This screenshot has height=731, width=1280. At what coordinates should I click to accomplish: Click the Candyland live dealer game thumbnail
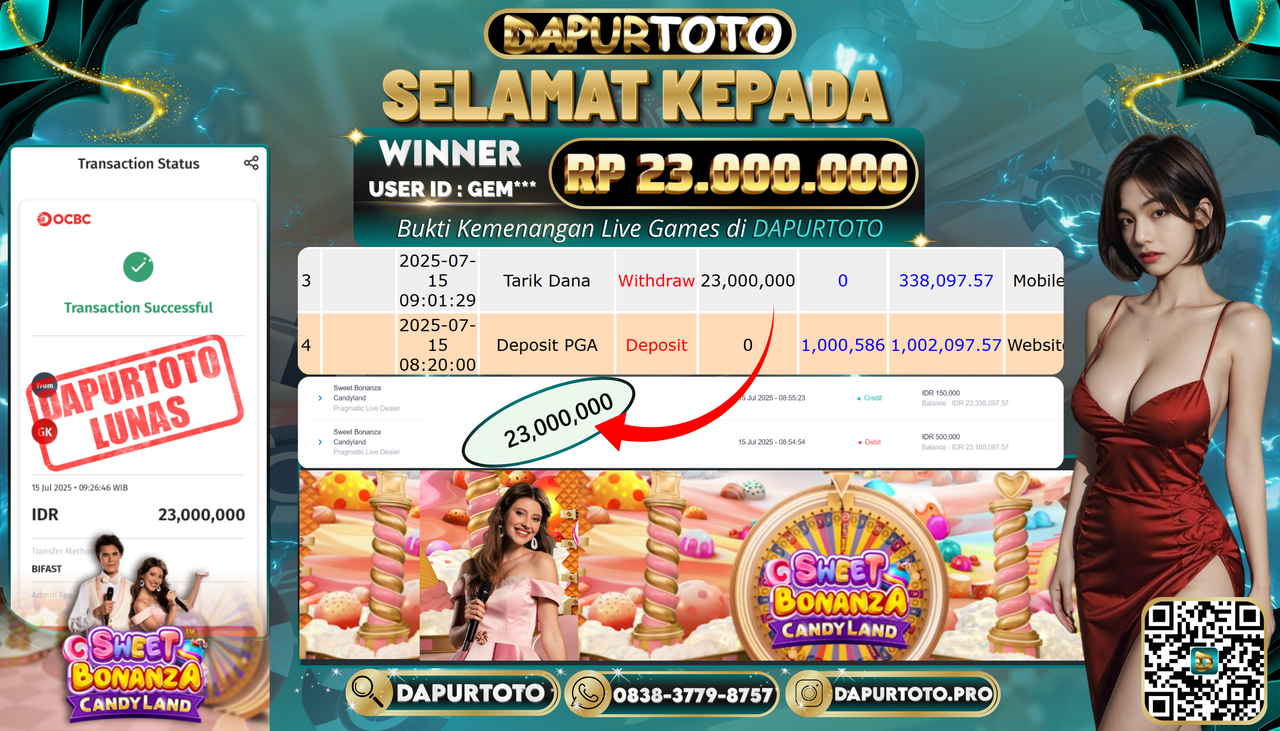(x=692, y=565)
